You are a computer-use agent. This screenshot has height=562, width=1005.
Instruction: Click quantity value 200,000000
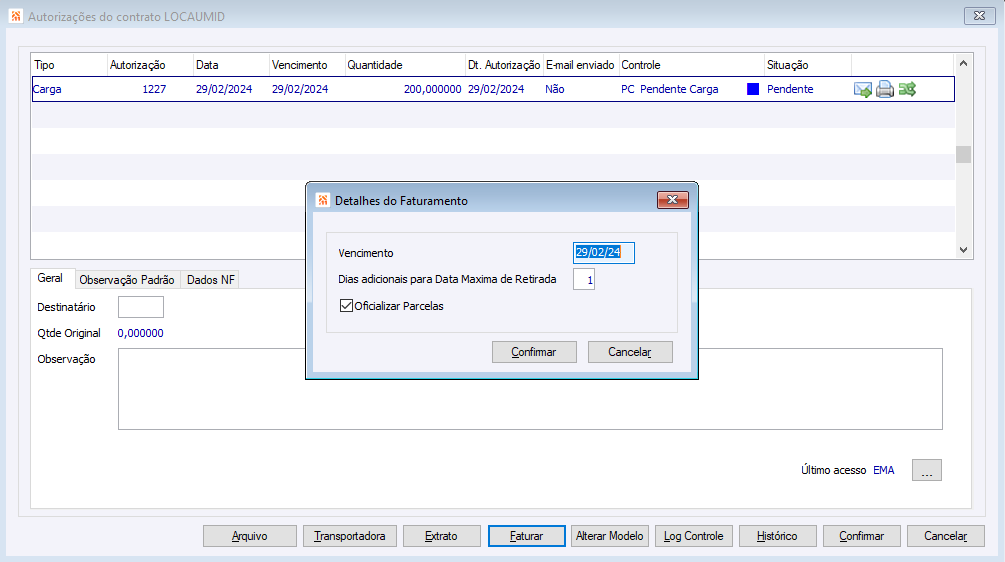coord(432,89)
